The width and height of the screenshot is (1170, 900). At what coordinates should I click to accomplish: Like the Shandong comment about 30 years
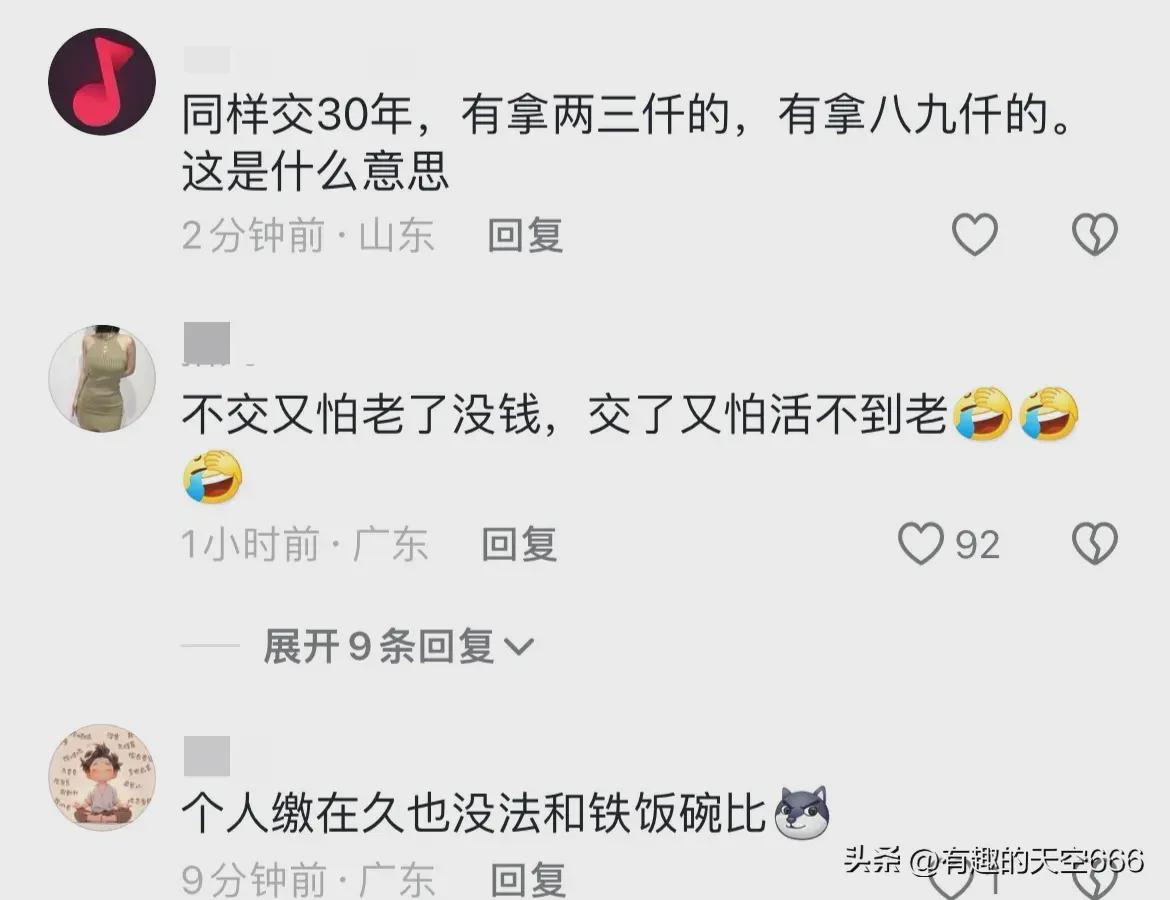pyautogui.click(x=975, y=234)
